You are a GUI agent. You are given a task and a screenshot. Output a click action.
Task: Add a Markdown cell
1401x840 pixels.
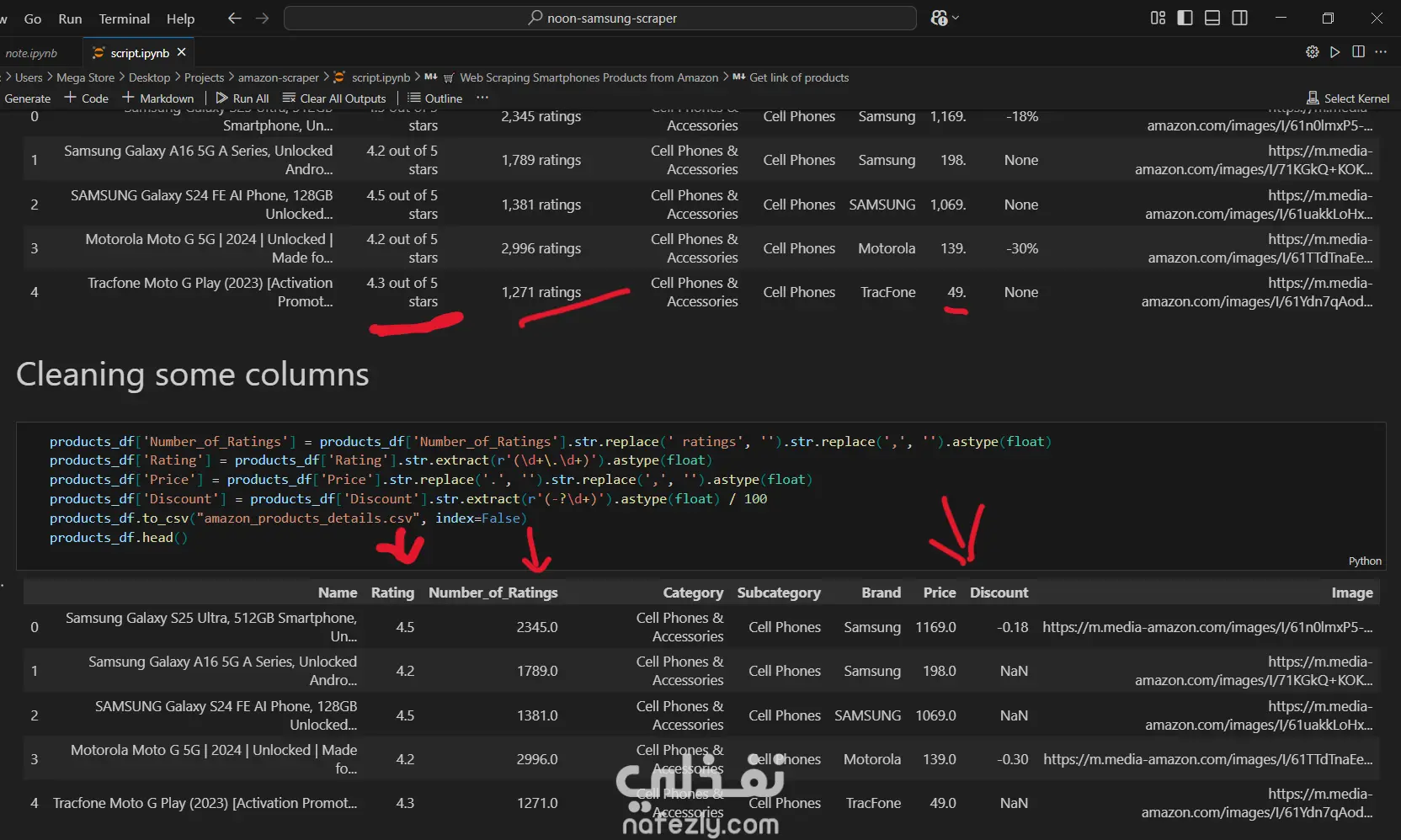pos(158,98)
